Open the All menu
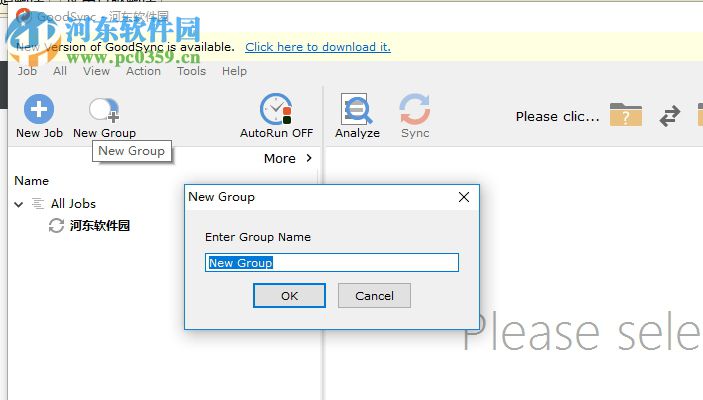The height and width of the screenshot is (400, 703). pos(60,71)
